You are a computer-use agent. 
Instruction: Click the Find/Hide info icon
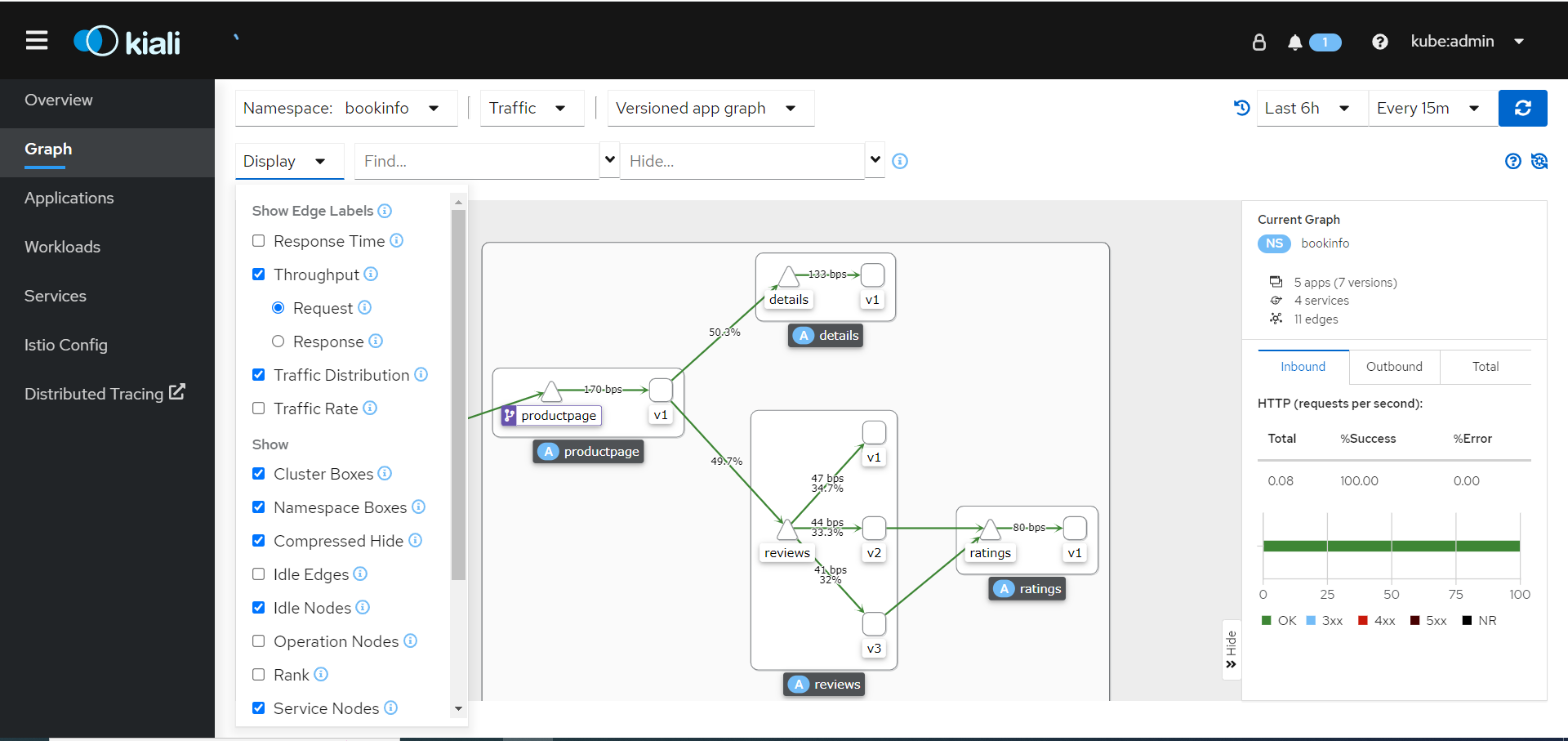(900, 161)
